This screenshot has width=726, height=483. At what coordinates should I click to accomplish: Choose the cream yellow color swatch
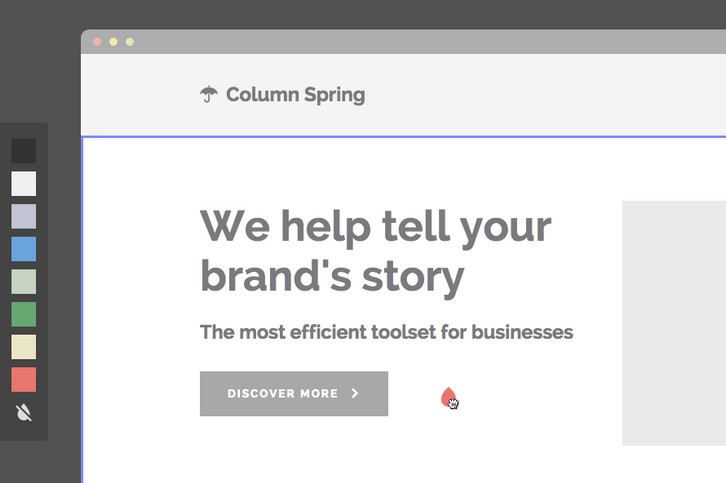tap(24, 347)
